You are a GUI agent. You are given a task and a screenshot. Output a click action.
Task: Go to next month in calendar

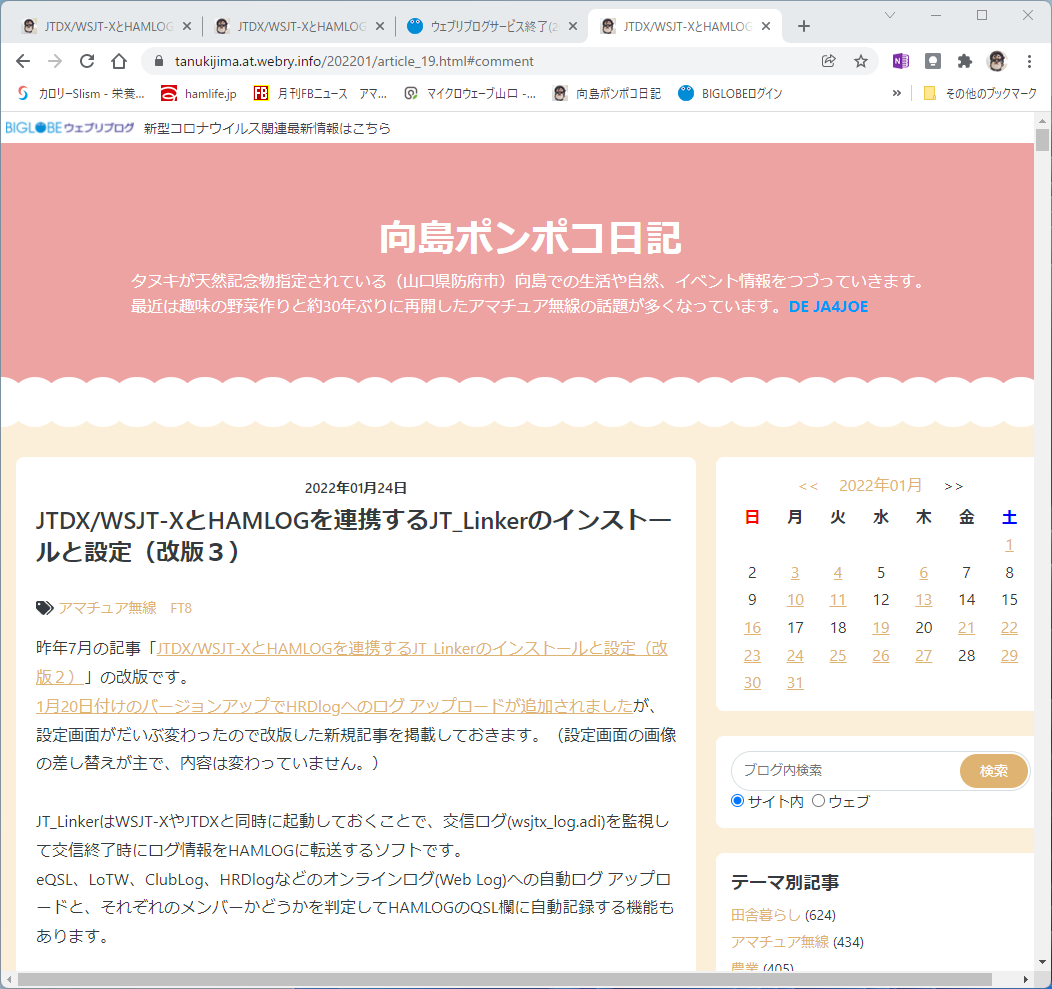[x=953, y=486]
